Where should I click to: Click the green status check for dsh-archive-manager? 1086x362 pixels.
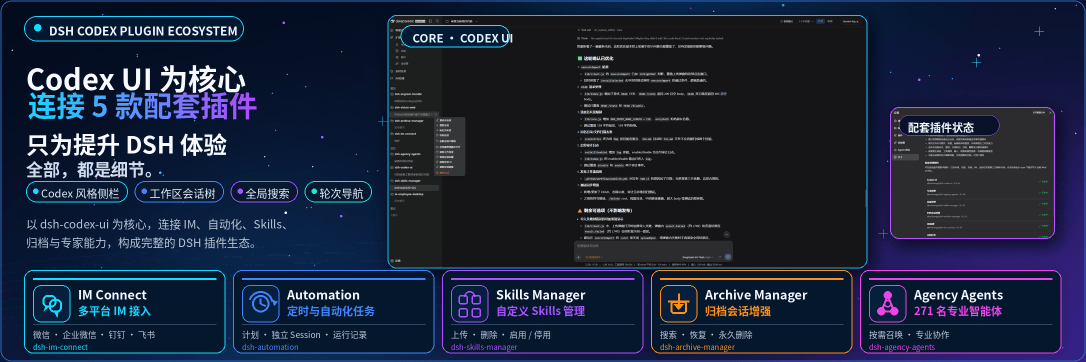click(x=1043, y=215)
